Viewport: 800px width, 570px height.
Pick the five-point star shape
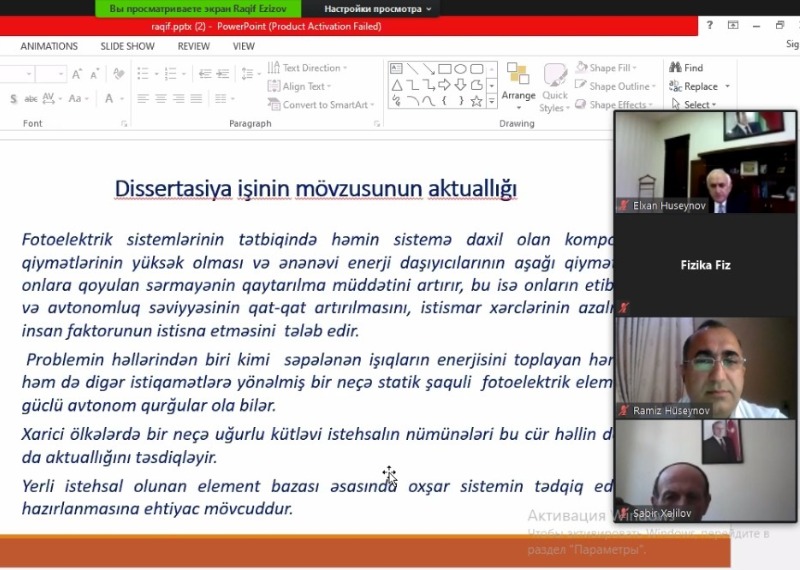tap(476, 101)
